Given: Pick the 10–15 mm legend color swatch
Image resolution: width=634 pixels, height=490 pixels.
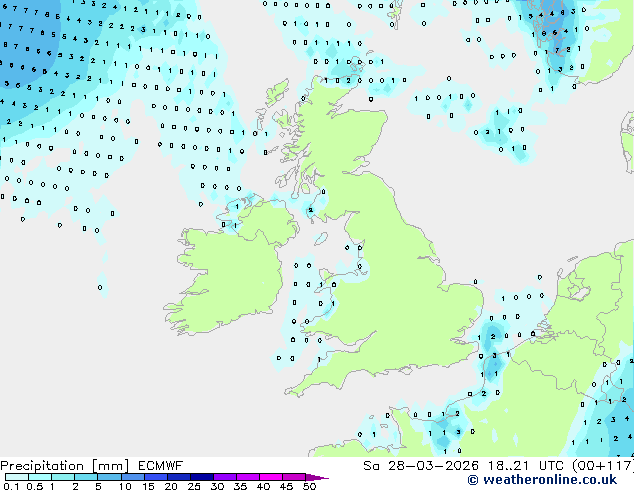Looking at the screenshot, I should [133, 477].
